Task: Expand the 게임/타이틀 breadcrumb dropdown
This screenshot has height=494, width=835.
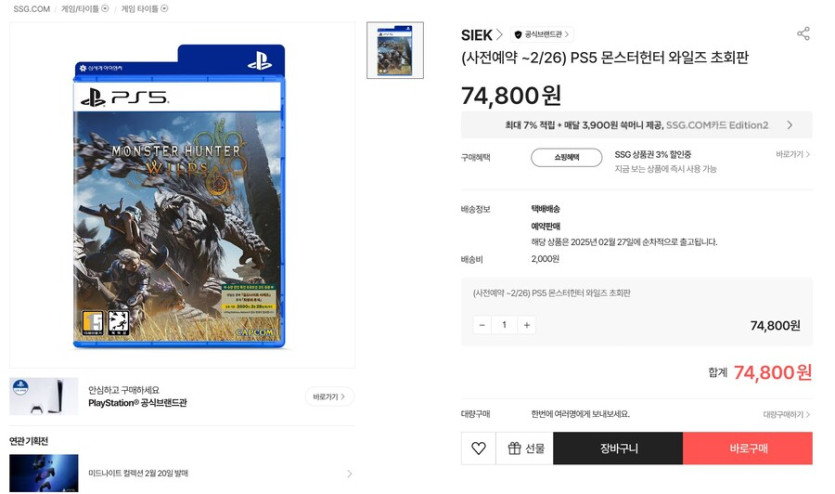Action: pyautogui.click(x=105, y=9)
